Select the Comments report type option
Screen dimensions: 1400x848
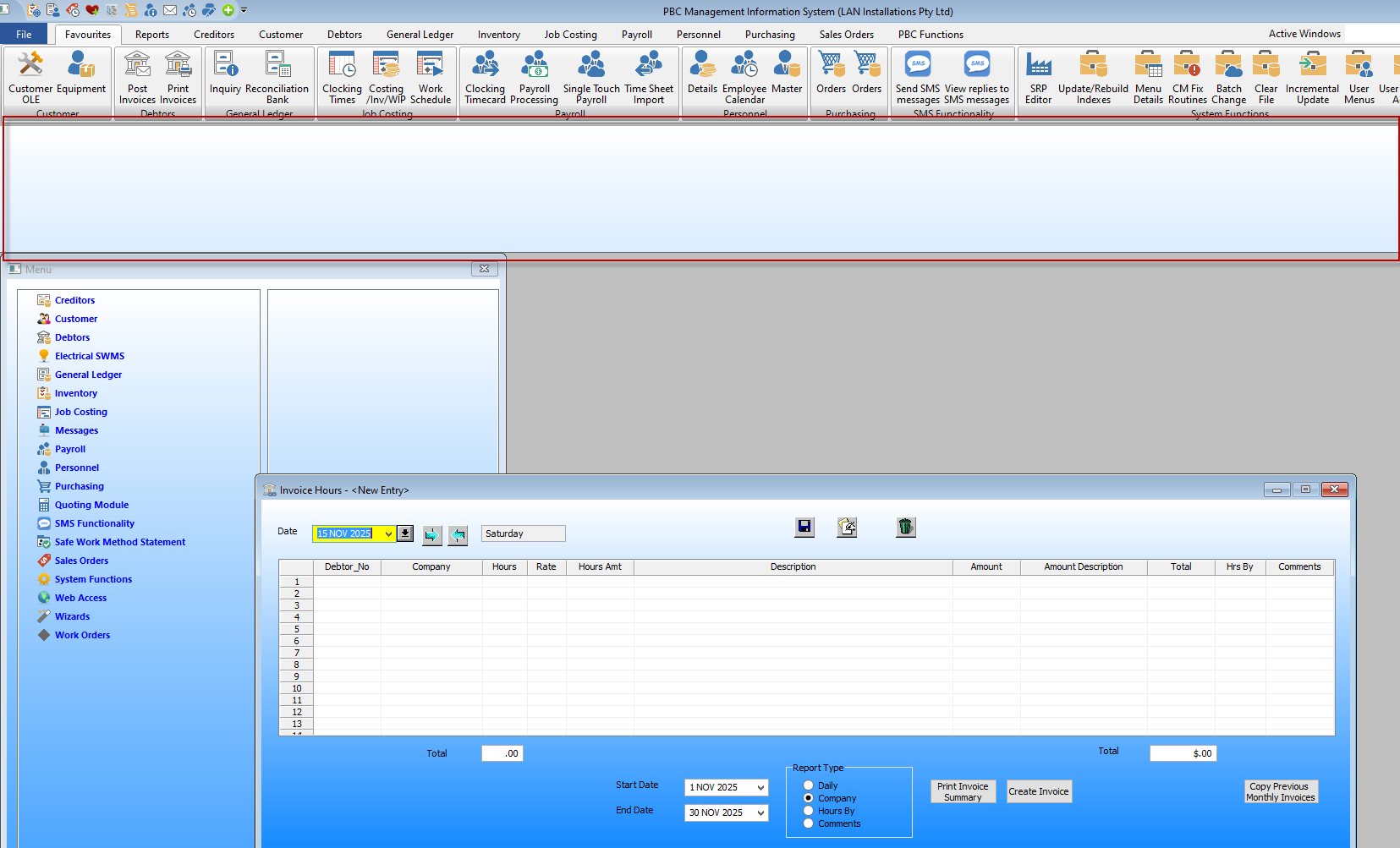[809, 823]
